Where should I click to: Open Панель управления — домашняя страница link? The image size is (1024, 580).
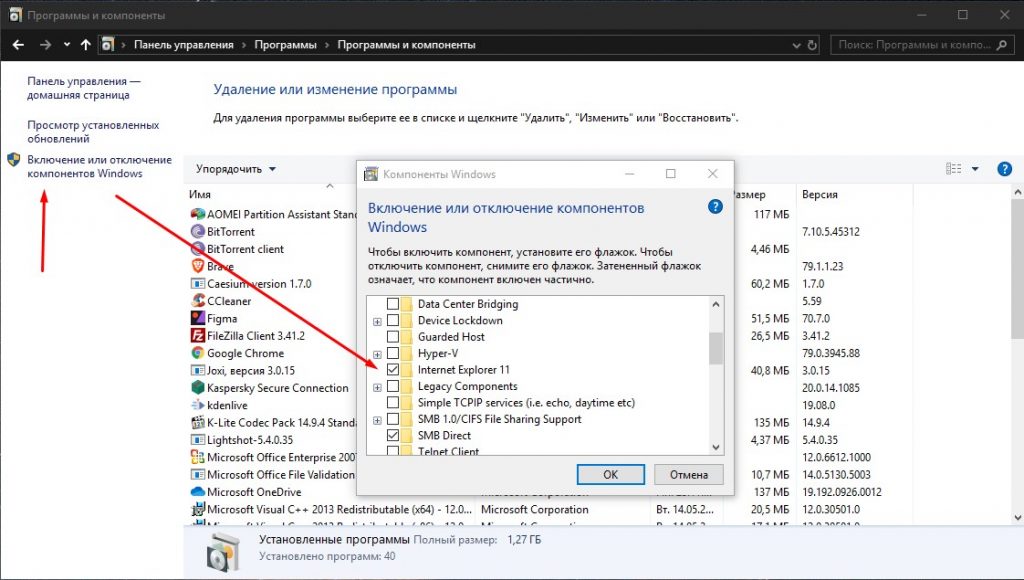[x=84, y=88]
